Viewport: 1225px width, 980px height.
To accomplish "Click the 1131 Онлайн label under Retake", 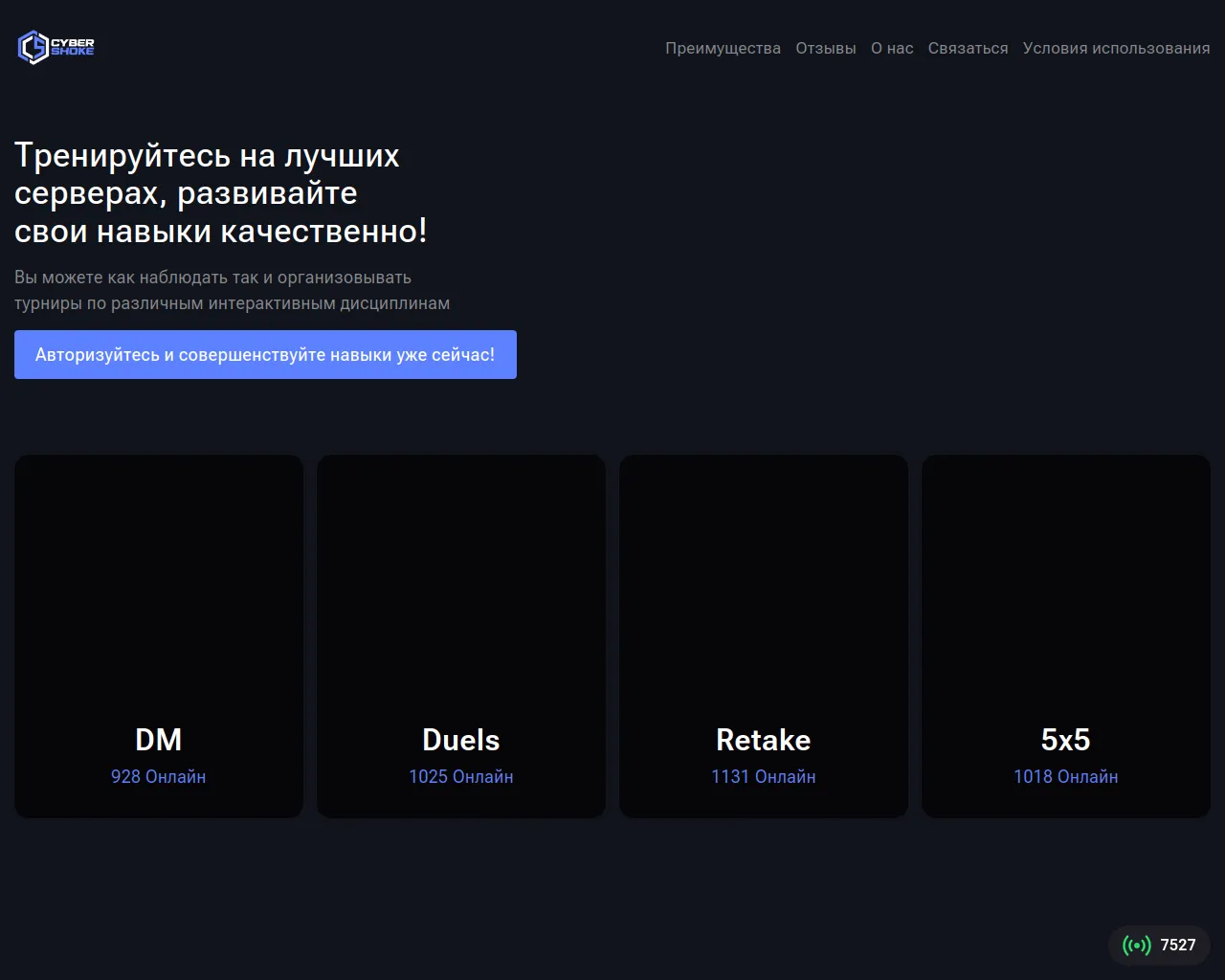I will coord(764,777).
